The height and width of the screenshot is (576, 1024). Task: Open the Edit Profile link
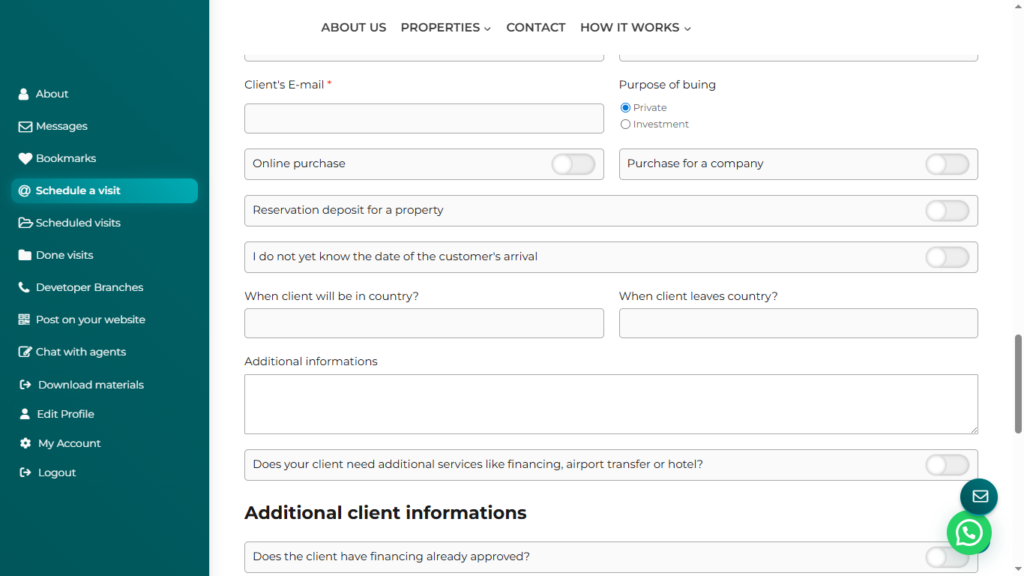65,414
